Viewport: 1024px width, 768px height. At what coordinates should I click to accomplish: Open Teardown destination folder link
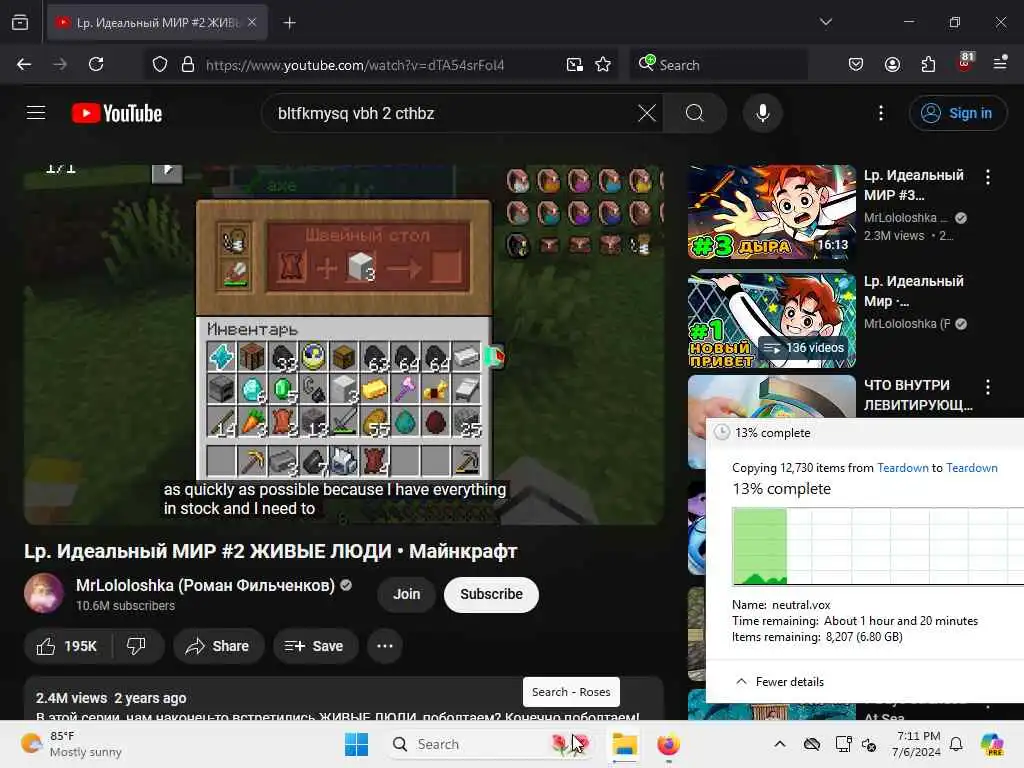(x=972, y=468)
